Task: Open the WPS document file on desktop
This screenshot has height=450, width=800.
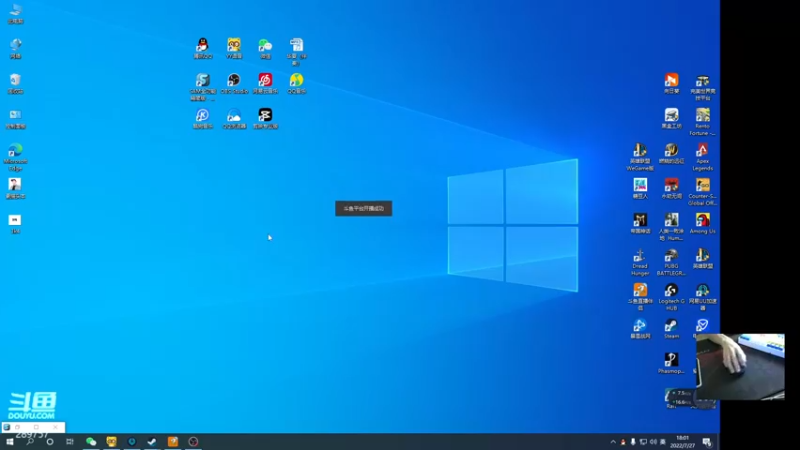Action: pyautogui.click(x=296, y=52)
